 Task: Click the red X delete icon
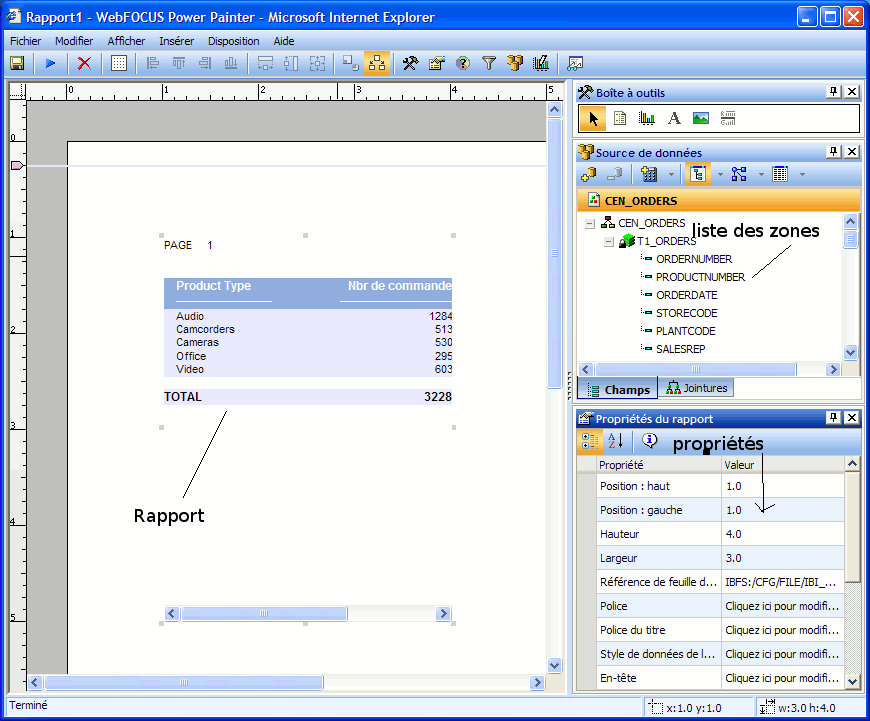point(84,63)
